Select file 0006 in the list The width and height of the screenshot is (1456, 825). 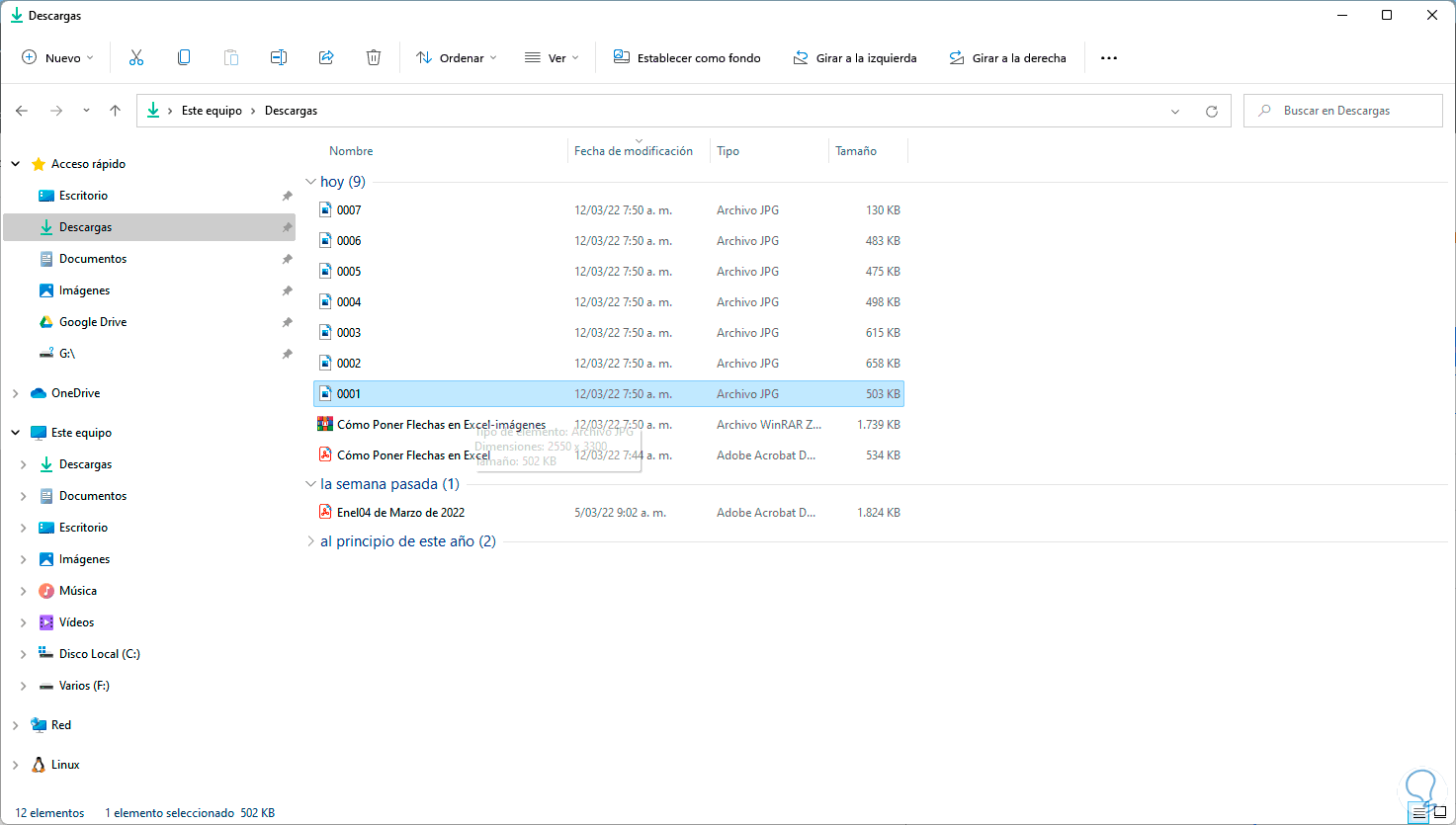coord(609,240)
